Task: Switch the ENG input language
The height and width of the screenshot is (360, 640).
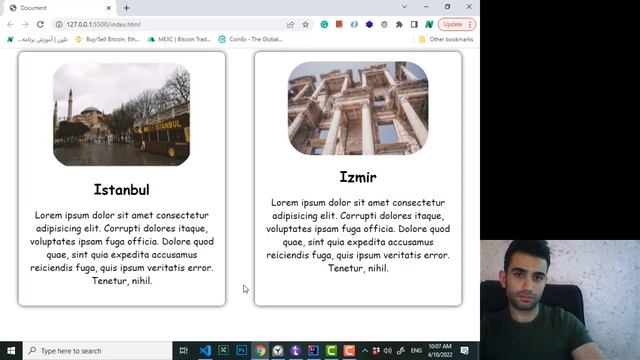Action: pos(416,351)
